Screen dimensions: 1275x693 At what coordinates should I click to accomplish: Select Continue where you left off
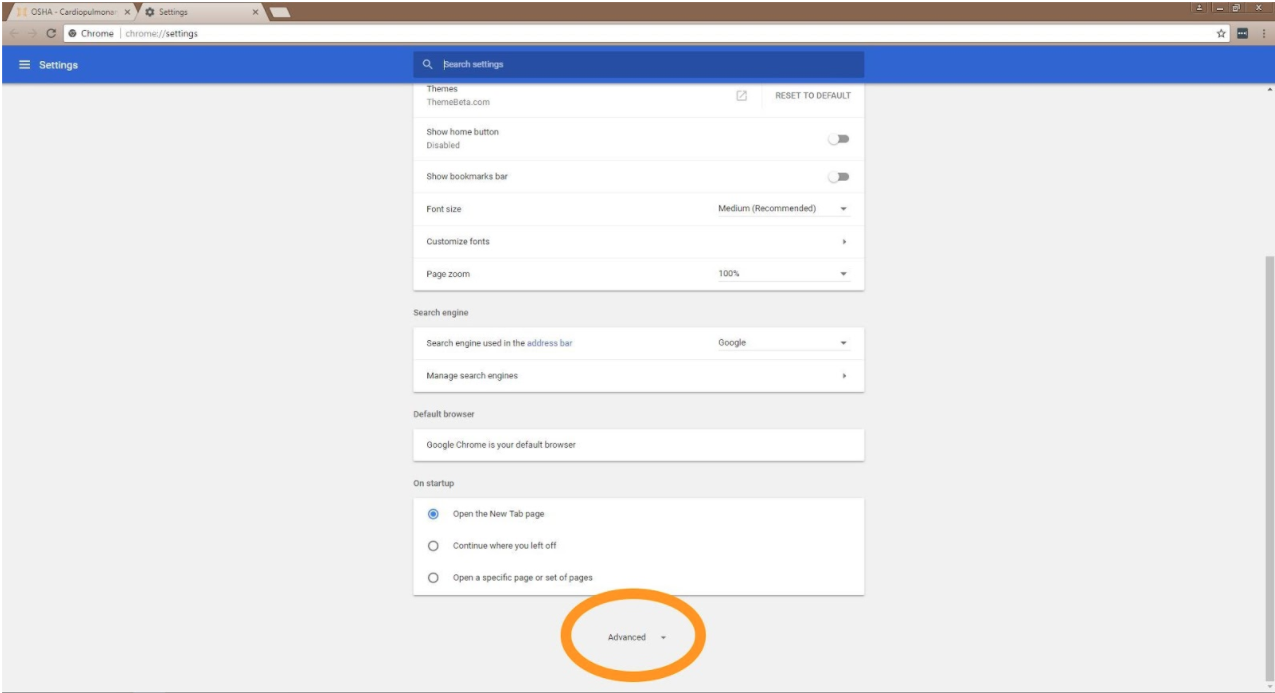coord(433,546)
